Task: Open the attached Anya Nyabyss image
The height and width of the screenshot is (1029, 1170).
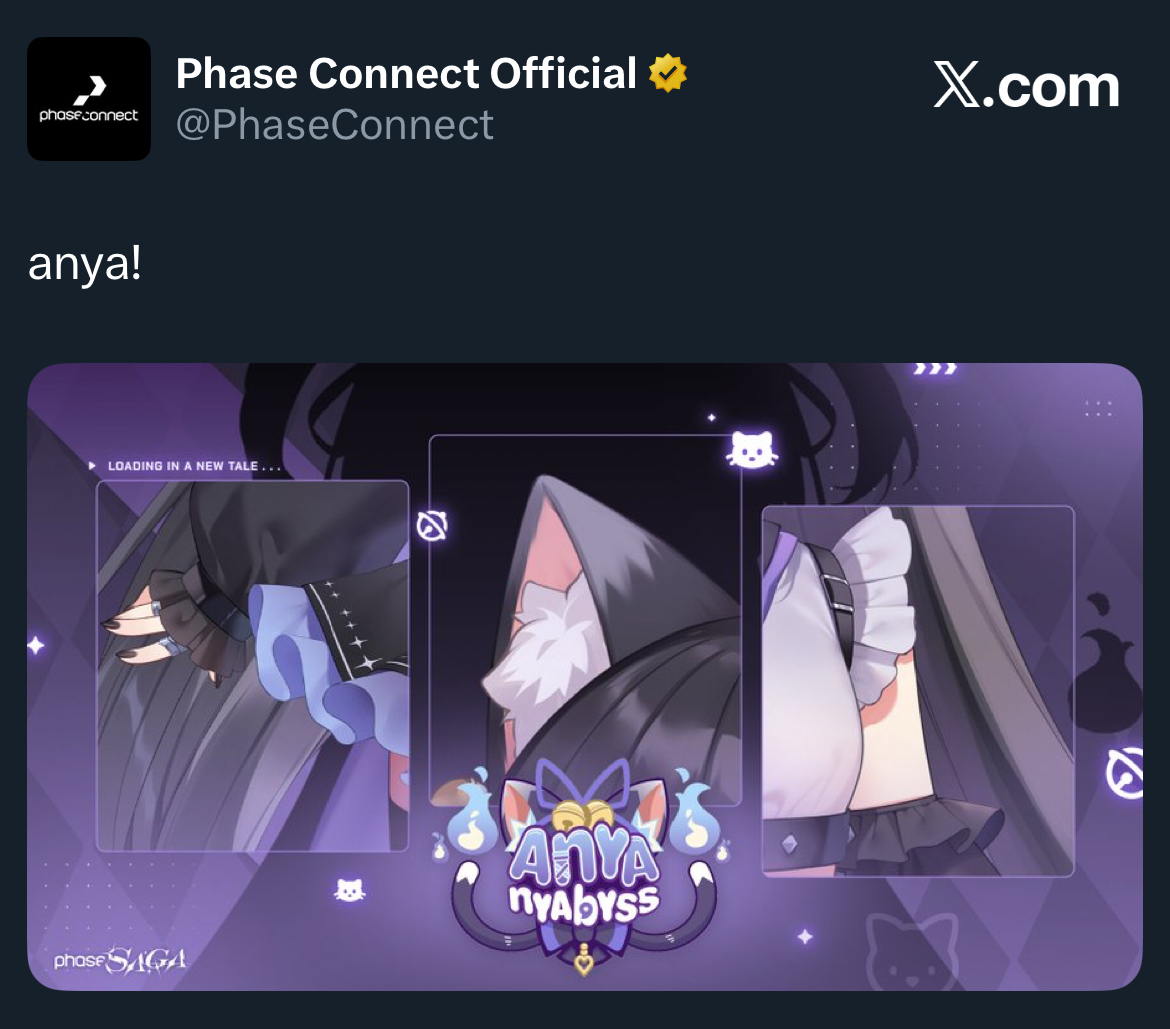Action: pyautogui.click(x=585, y=677)
